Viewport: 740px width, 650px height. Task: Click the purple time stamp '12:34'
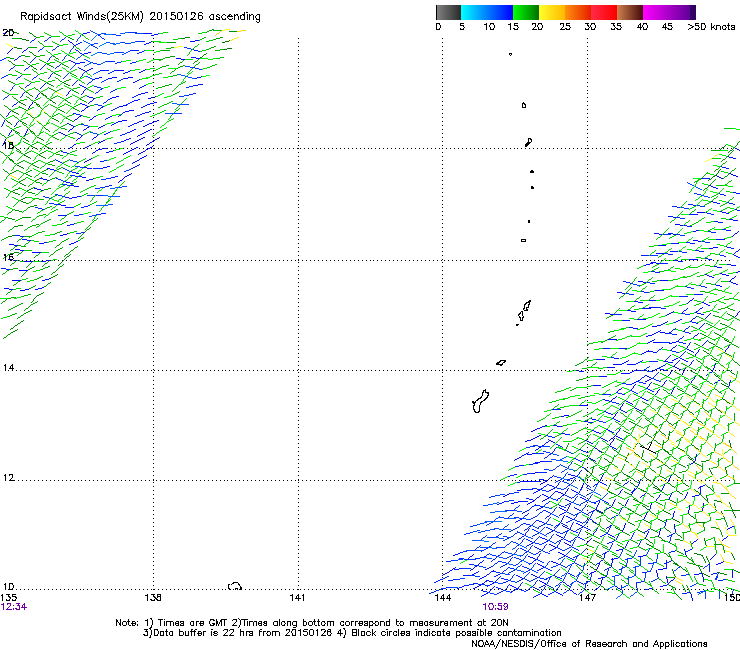point(14,607)
